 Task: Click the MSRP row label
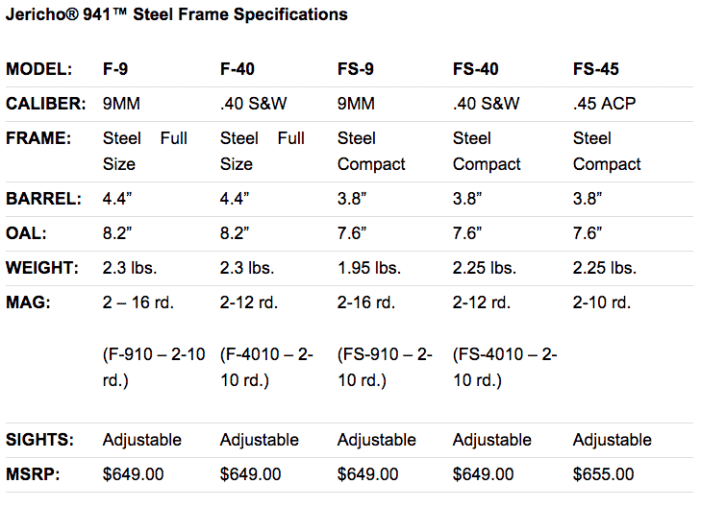(32, 474)
